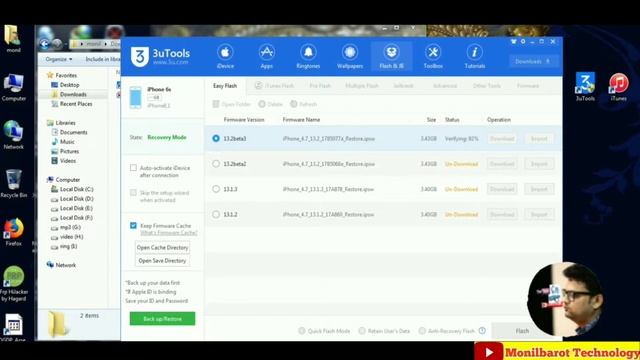Open the iTunes desktop shortcut
The width and height of the screenshot is (640, 360).
618,86
